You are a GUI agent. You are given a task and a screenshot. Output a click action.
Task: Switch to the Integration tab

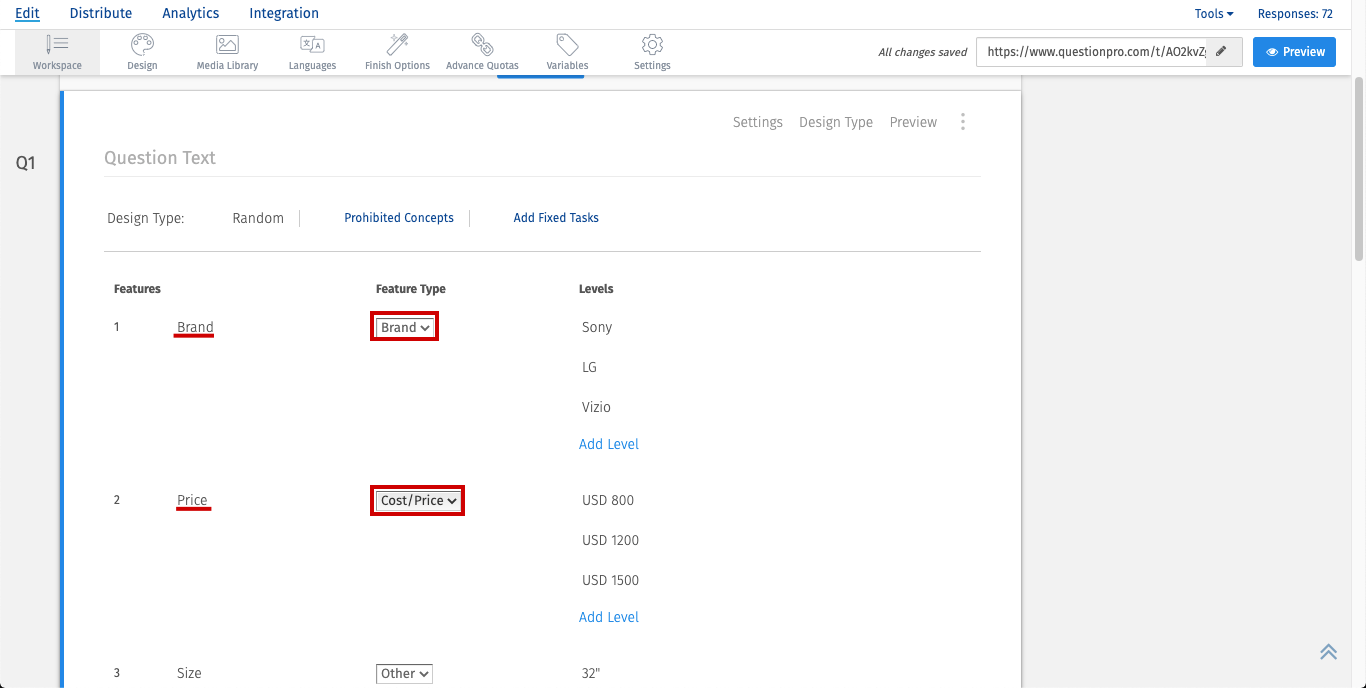284,13
